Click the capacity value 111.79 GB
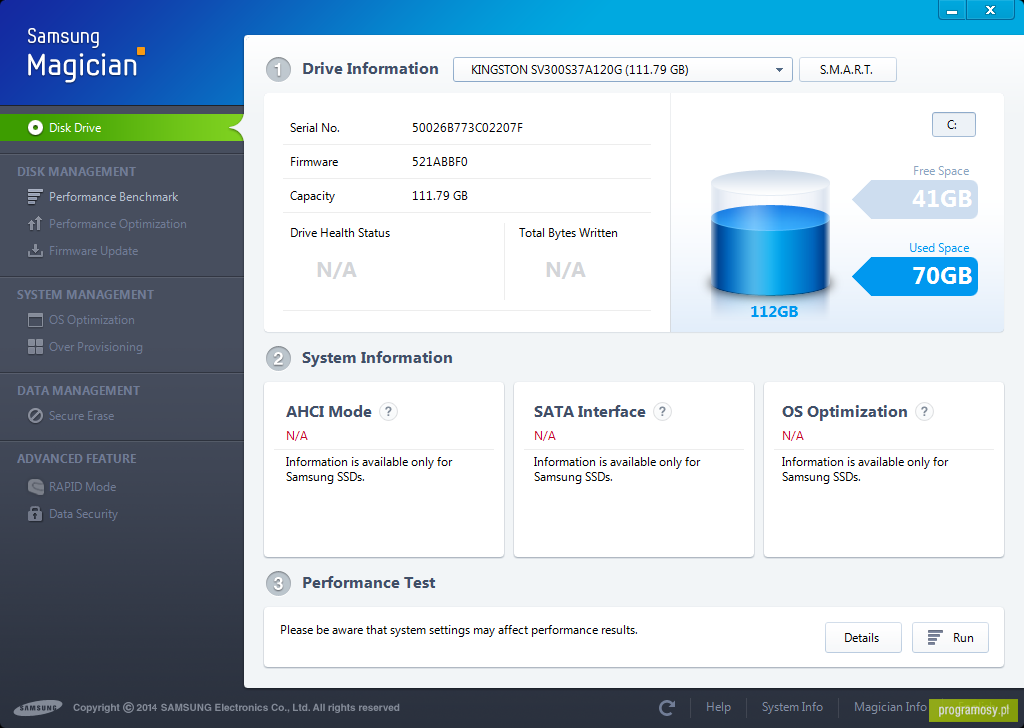The width and height of the screenshot is (1024, 728). (440, 196)
